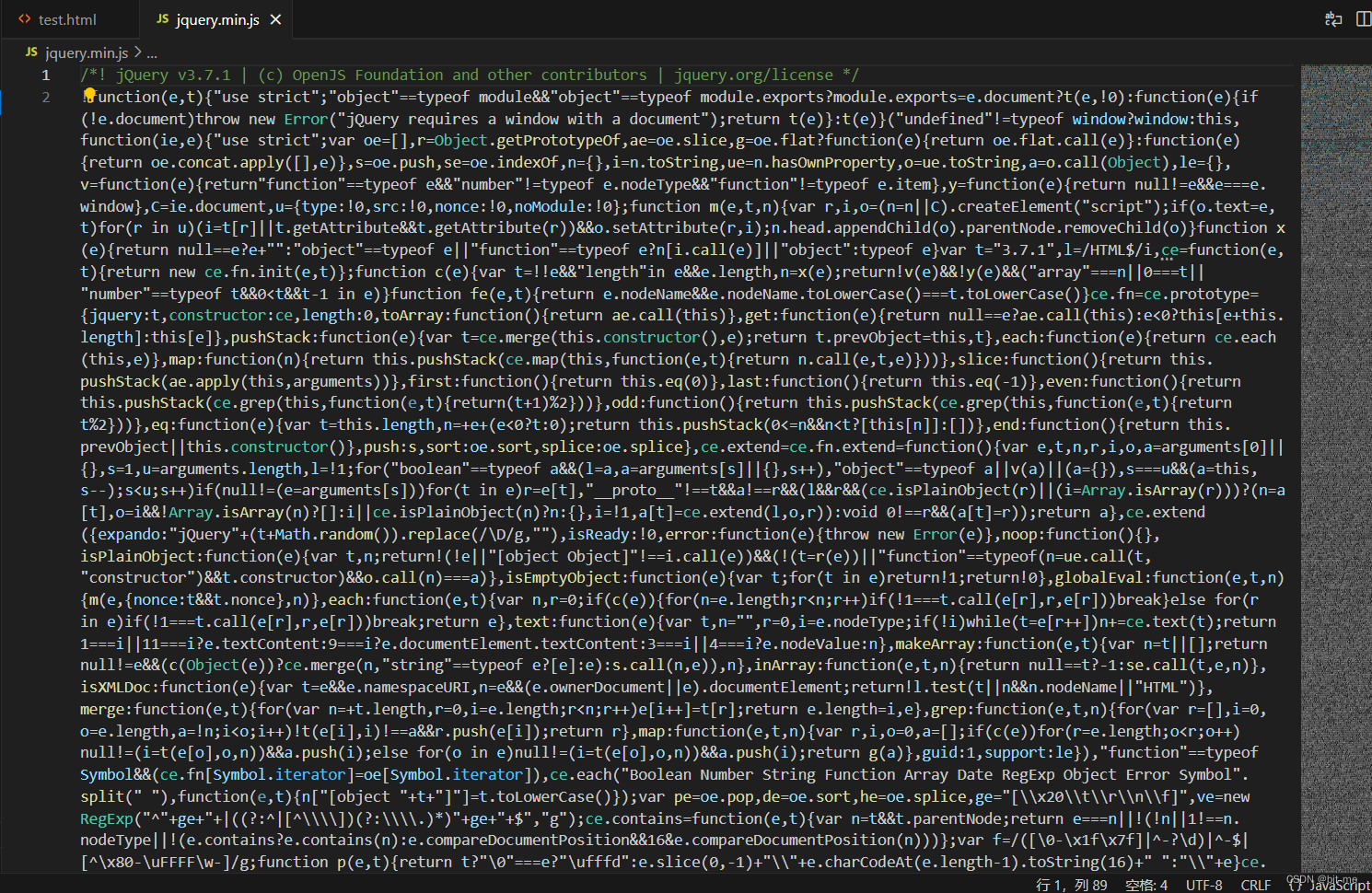Screen dimensions: 1372x893
Task: Click the HTML file icon on test.html tab
Action: pyautogui.click(x=25, y=19)
